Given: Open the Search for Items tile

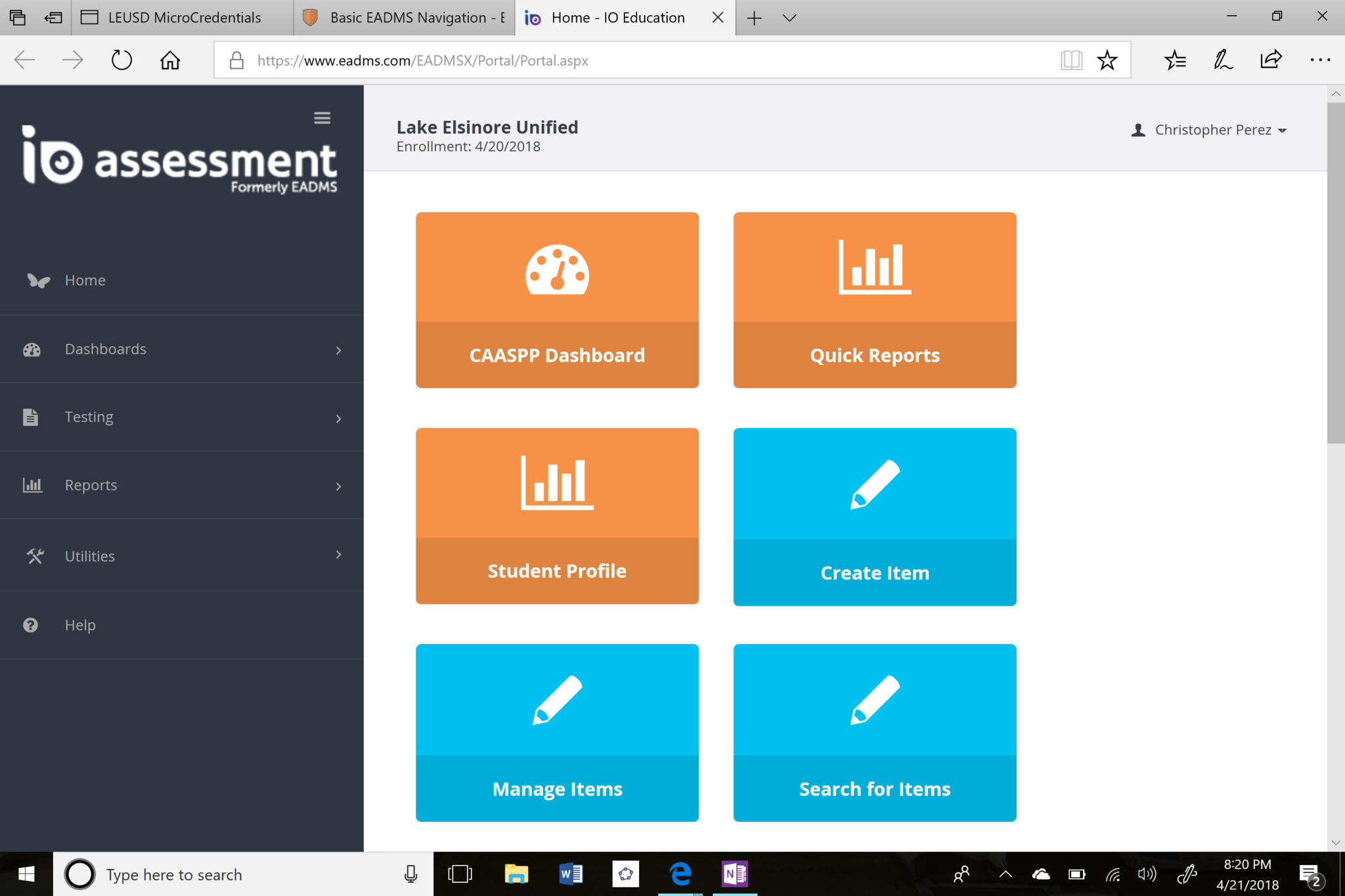Looking at the screenshot, I should point(874,733).
